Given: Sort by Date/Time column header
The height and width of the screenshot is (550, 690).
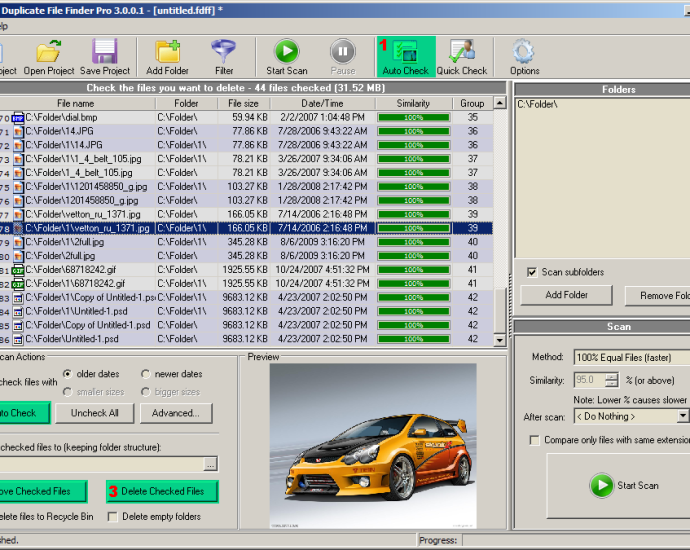Looking at the screenshot, I should click(x=323, y=103).
